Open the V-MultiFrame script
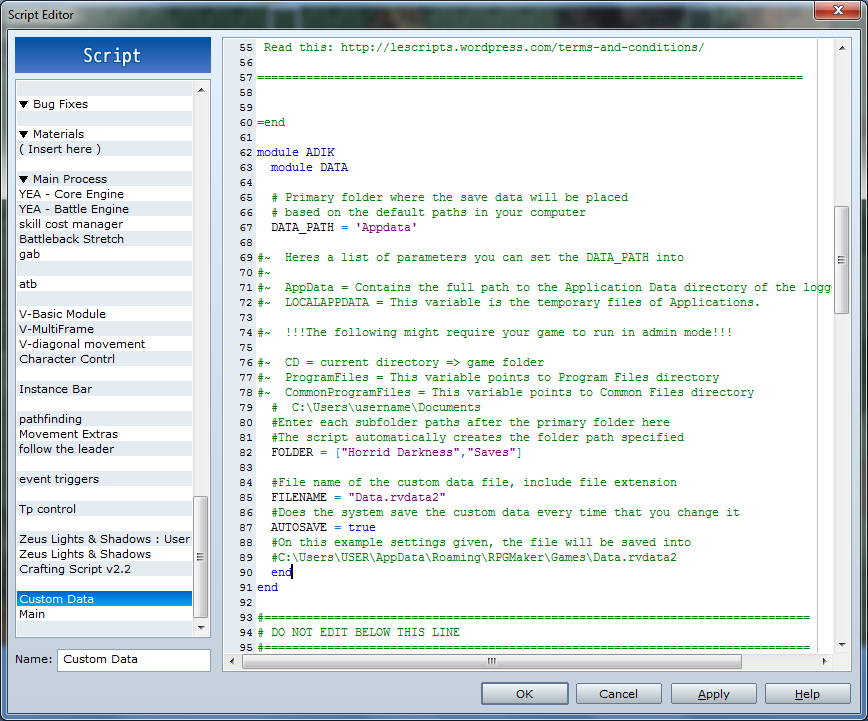 point(105,329)
